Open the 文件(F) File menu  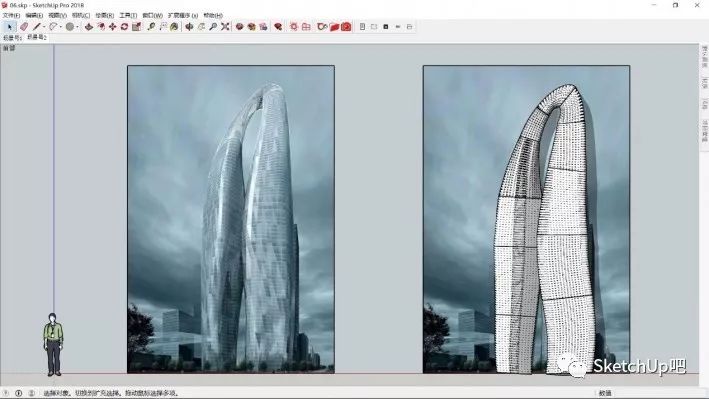(11, 15)
